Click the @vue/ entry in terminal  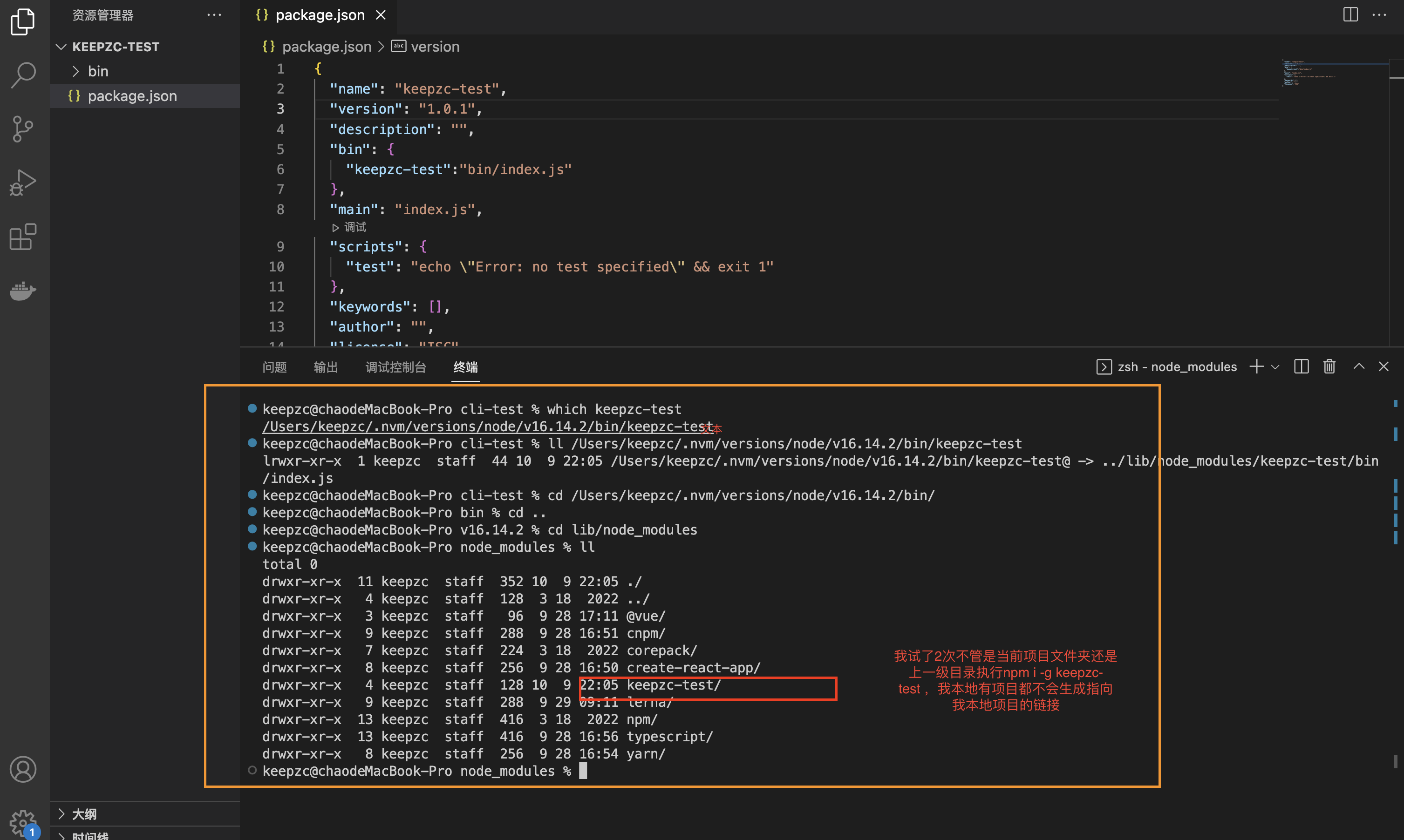(646, 616)
